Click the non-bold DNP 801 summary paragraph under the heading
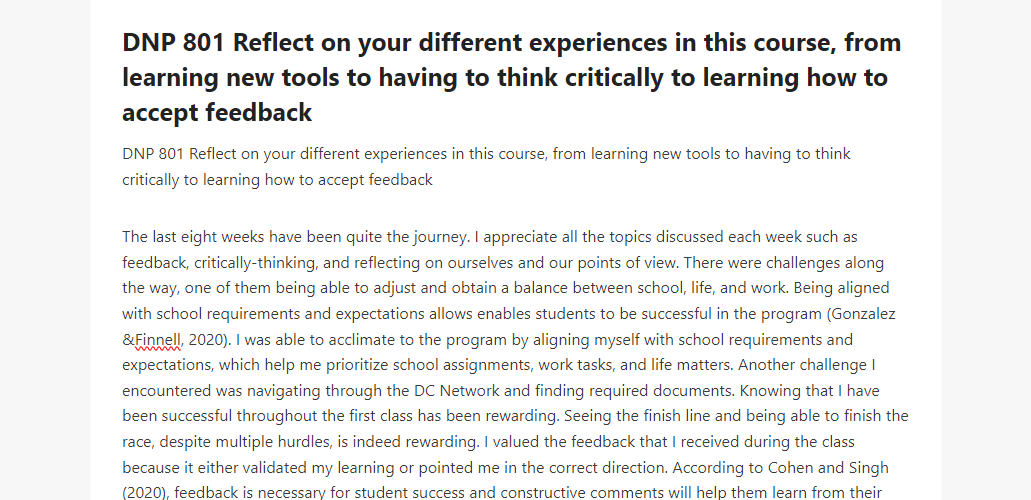 [487, 166]
